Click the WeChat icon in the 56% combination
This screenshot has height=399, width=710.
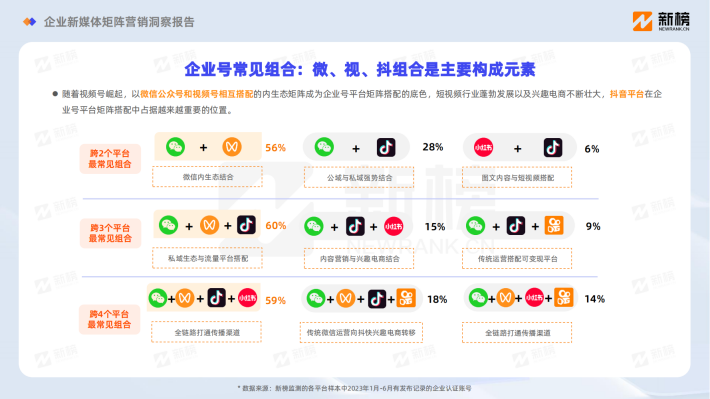pyautogui.click(x=175, y=147)
